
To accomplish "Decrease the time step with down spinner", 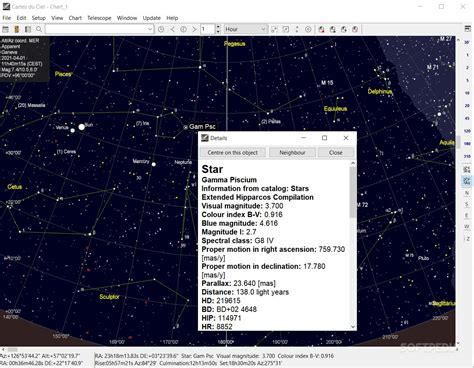I will (x=218, y=32).
